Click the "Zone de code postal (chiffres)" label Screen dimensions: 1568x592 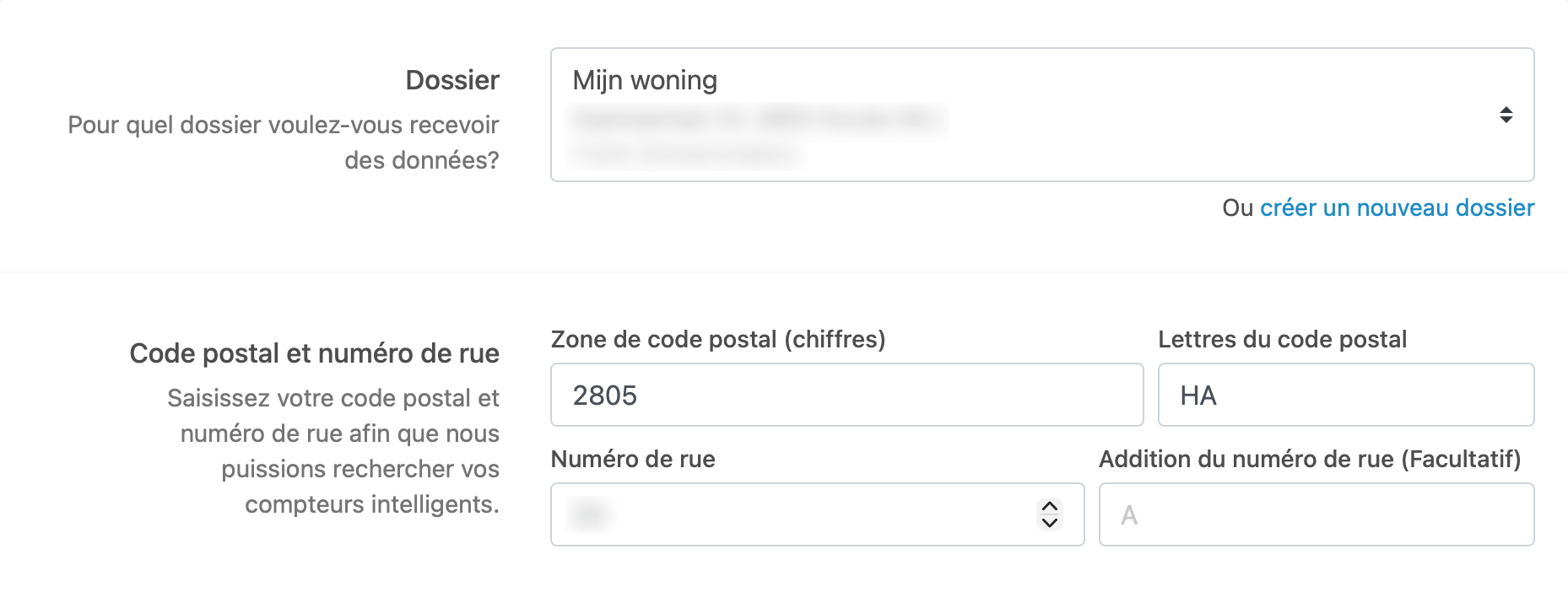click(x=718, y=340)
